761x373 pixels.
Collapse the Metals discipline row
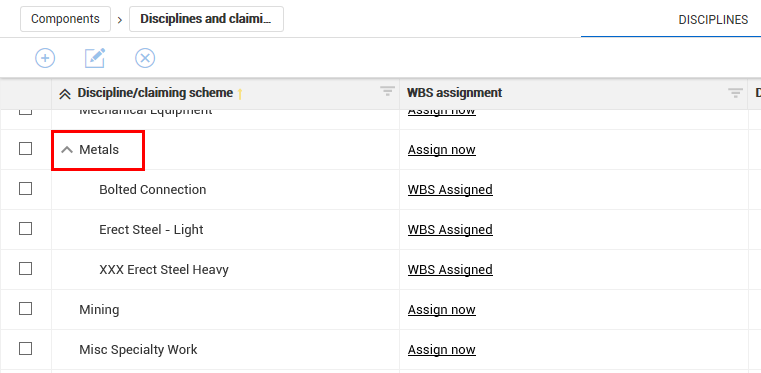[x=66, y=150]
